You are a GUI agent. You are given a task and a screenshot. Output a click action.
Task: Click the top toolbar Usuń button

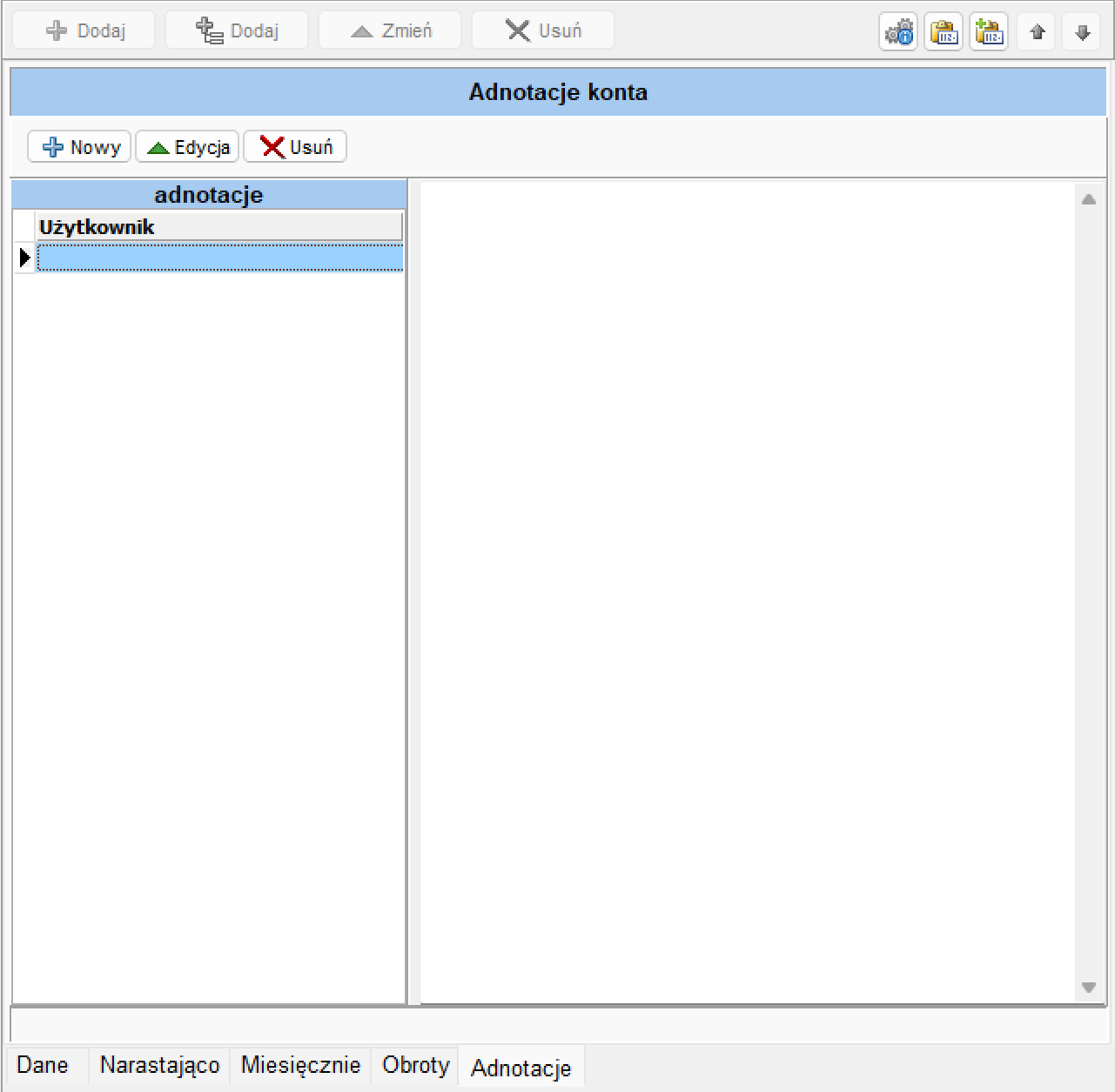pyautogui.click(x=543, y=30)
